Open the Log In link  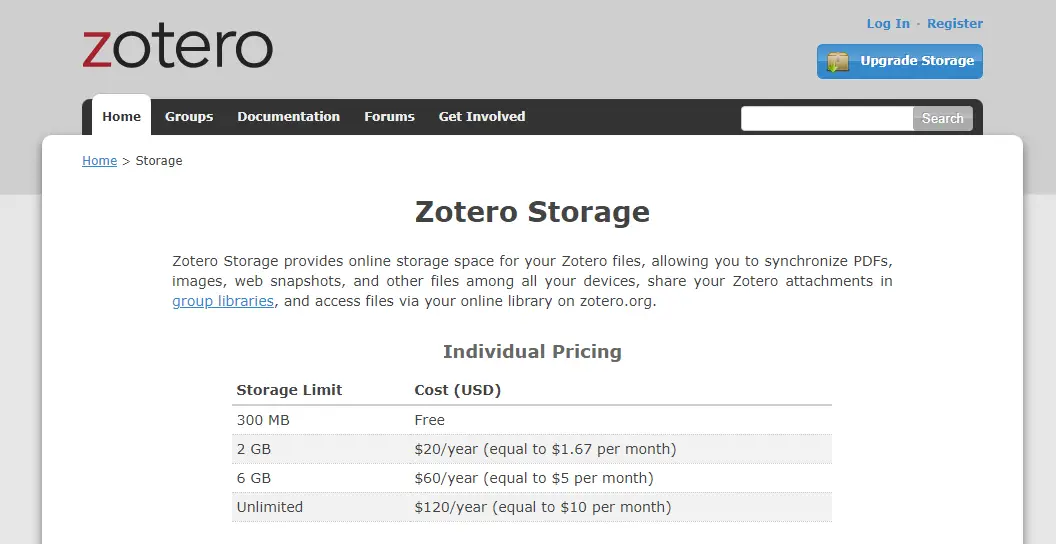888,23
